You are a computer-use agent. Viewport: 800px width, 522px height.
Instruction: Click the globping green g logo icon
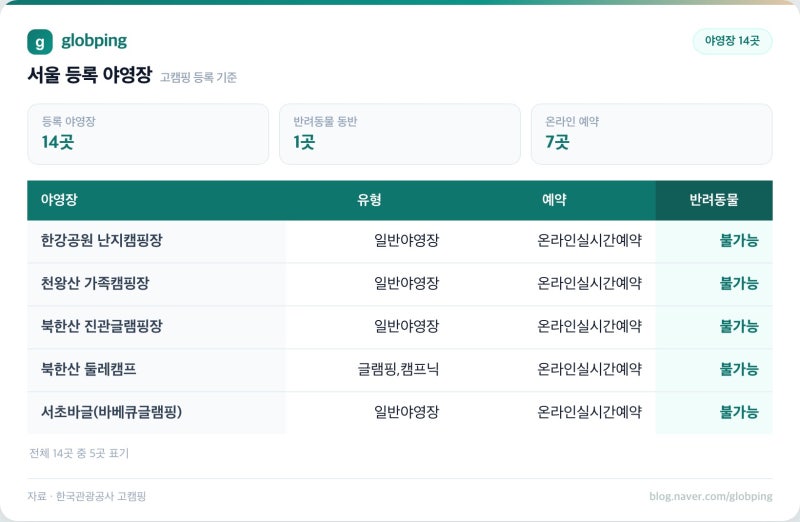40,42
